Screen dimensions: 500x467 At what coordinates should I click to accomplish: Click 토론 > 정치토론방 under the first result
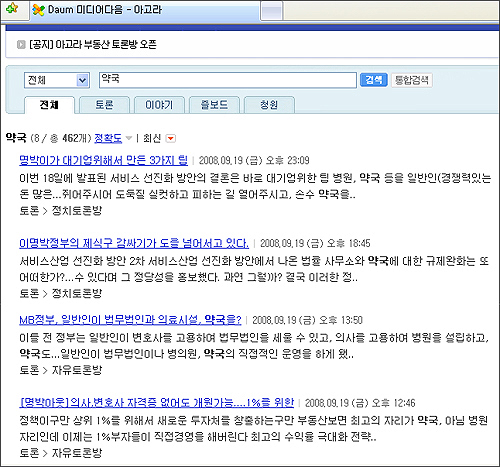click(x=61, y=211)
